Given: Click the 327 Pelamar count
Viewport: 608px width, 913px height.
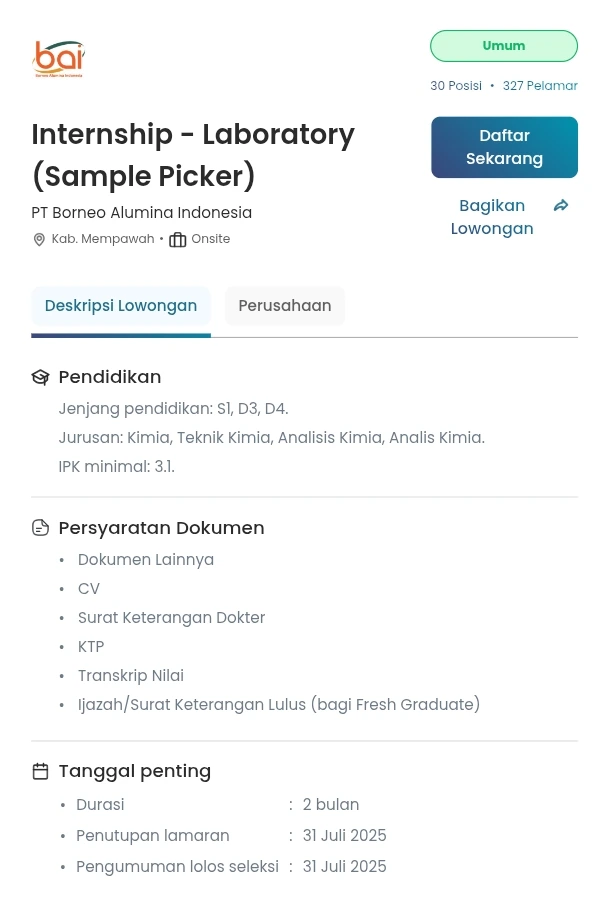Looking at the screenshot, I should coord(540,86).
